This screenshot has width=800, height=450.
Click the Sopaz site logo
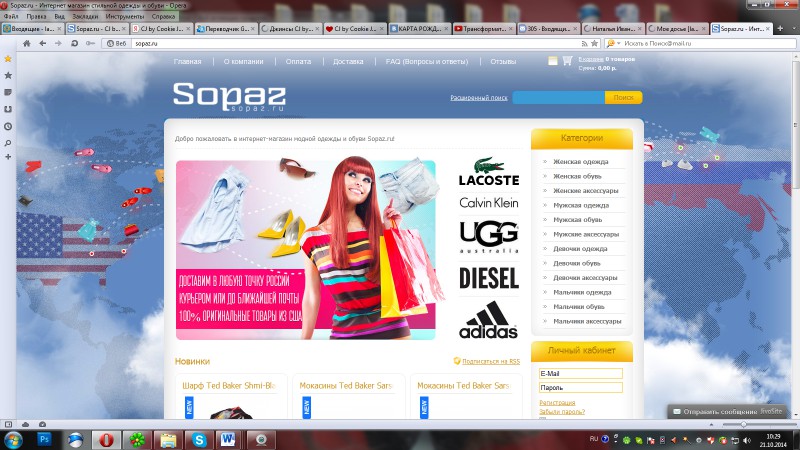click(229, 96)
